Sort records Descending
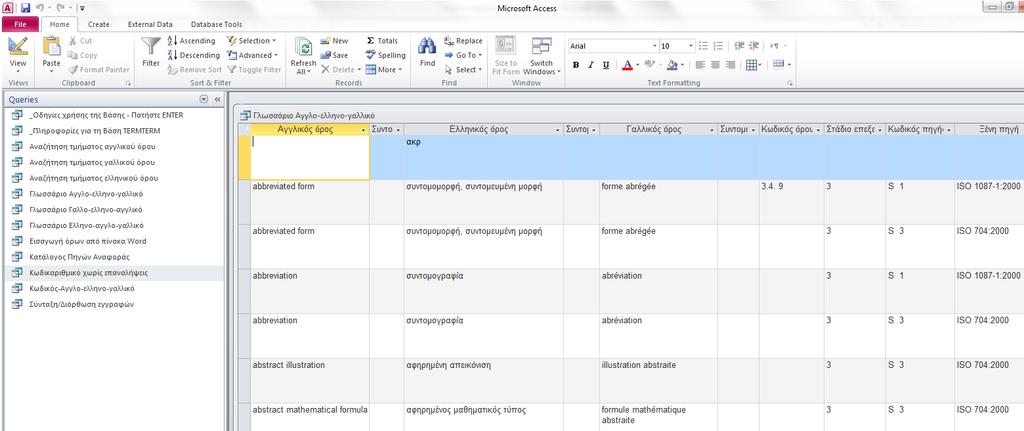This screenshot has height=431, width=1024. click(x=193, y=55)
